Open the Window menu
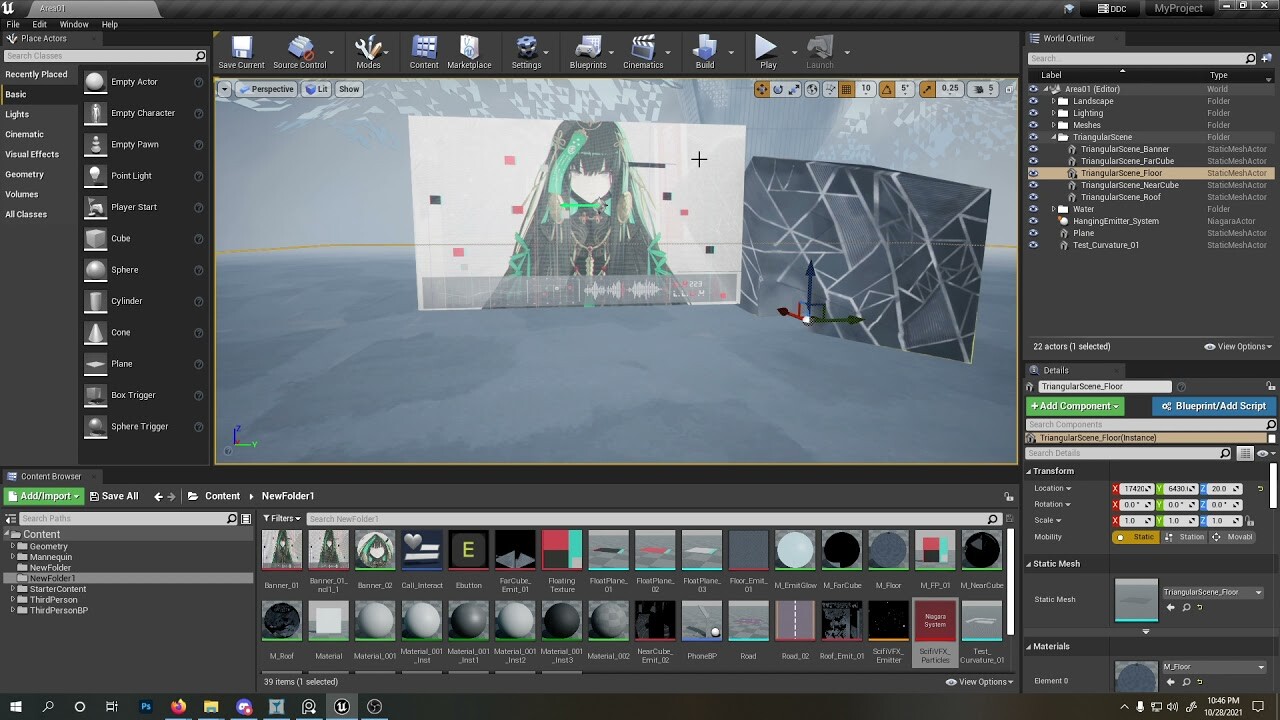Image resolution: width=1280 pixels, height=720 pixels. click(73, 24)
